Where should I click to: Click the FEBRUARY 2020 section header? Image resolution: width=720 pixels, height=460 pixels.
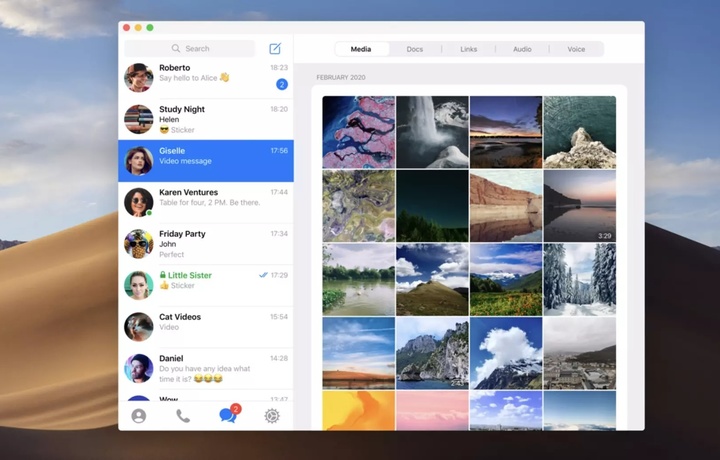click(341, 77)
